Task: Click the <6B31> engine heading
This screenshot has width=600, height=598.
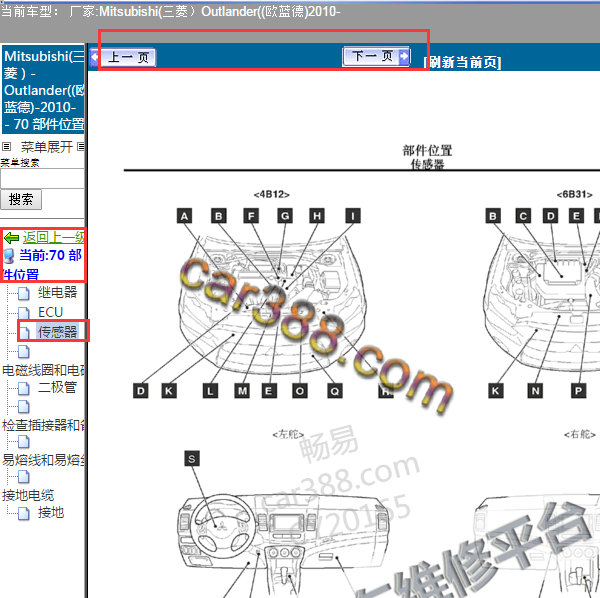Action: pyautogui.click(x=574, y=194)
